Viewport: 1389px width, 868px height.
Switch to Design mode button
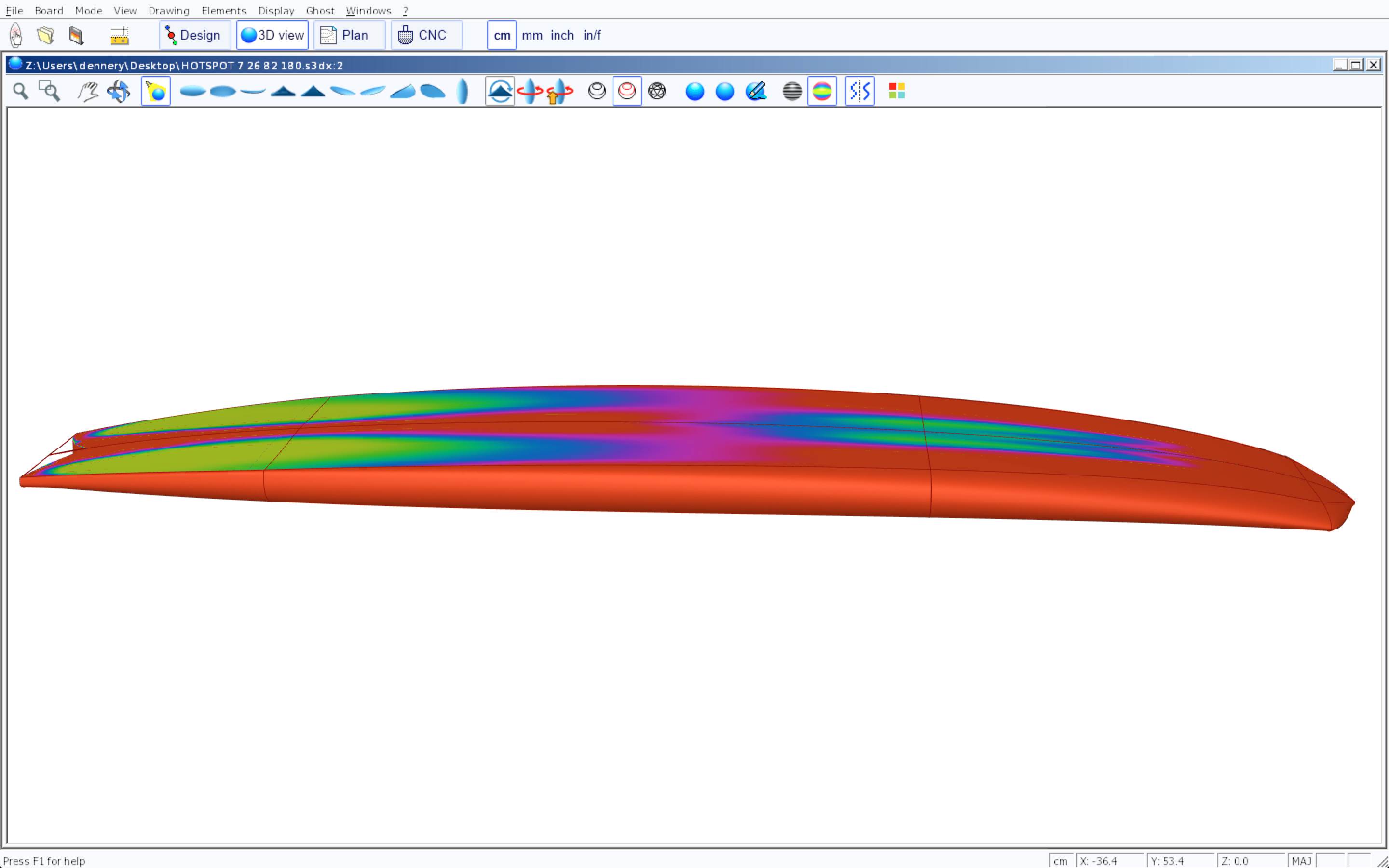point(194,35)
